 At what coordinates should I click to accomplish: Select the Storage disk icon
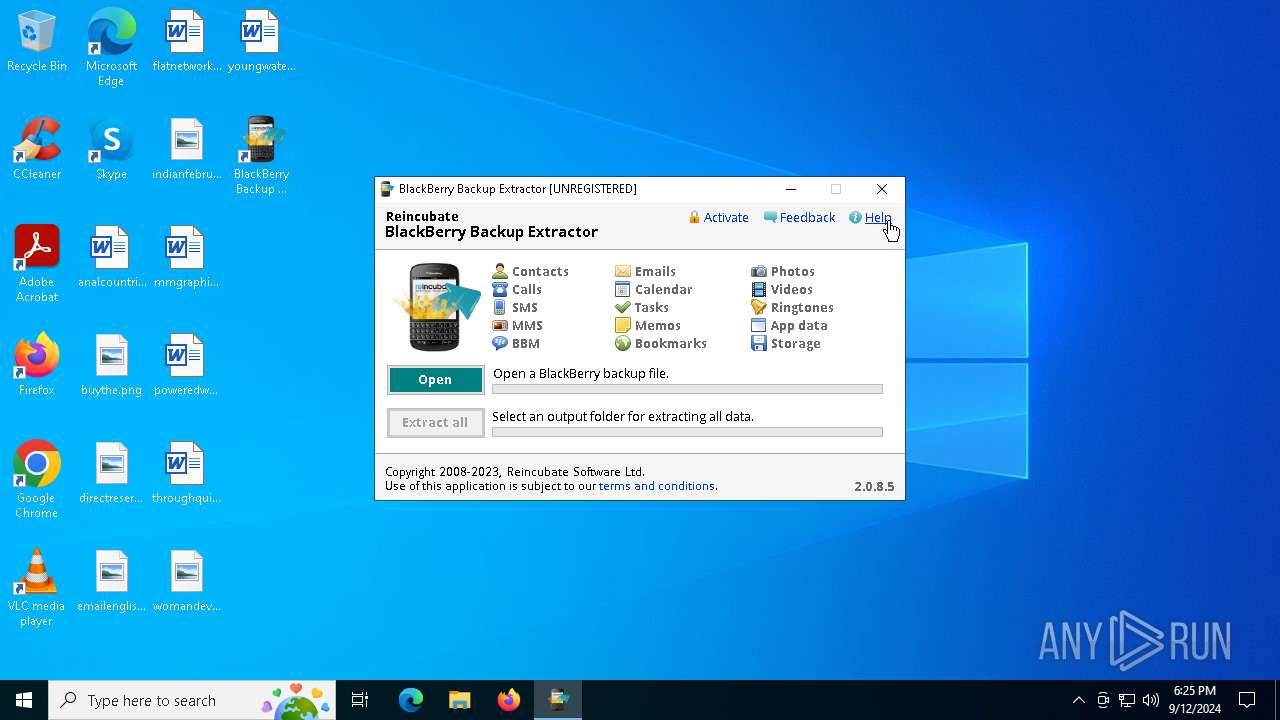coord(759,343)
